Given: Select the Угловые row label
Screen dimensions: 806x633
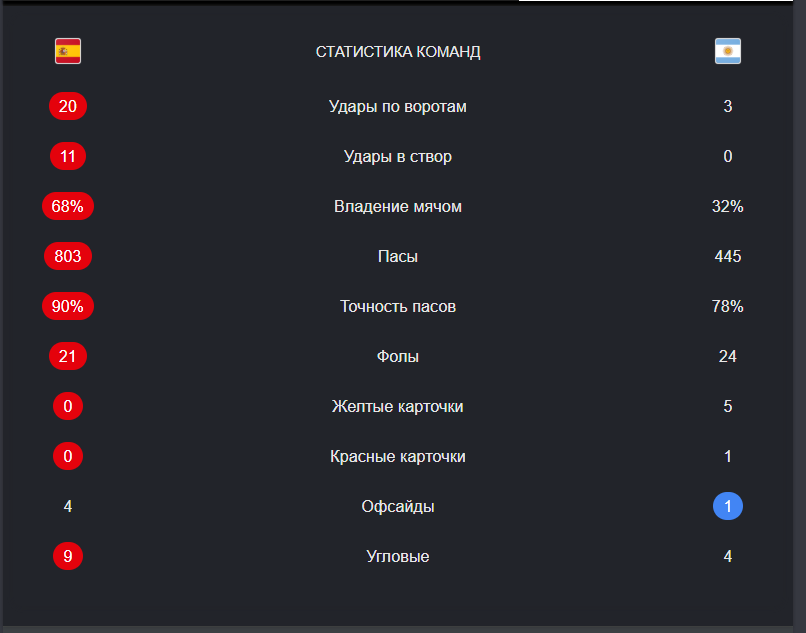Looking at the screenshot, I should pyautogui.click(x=398, y=556).
